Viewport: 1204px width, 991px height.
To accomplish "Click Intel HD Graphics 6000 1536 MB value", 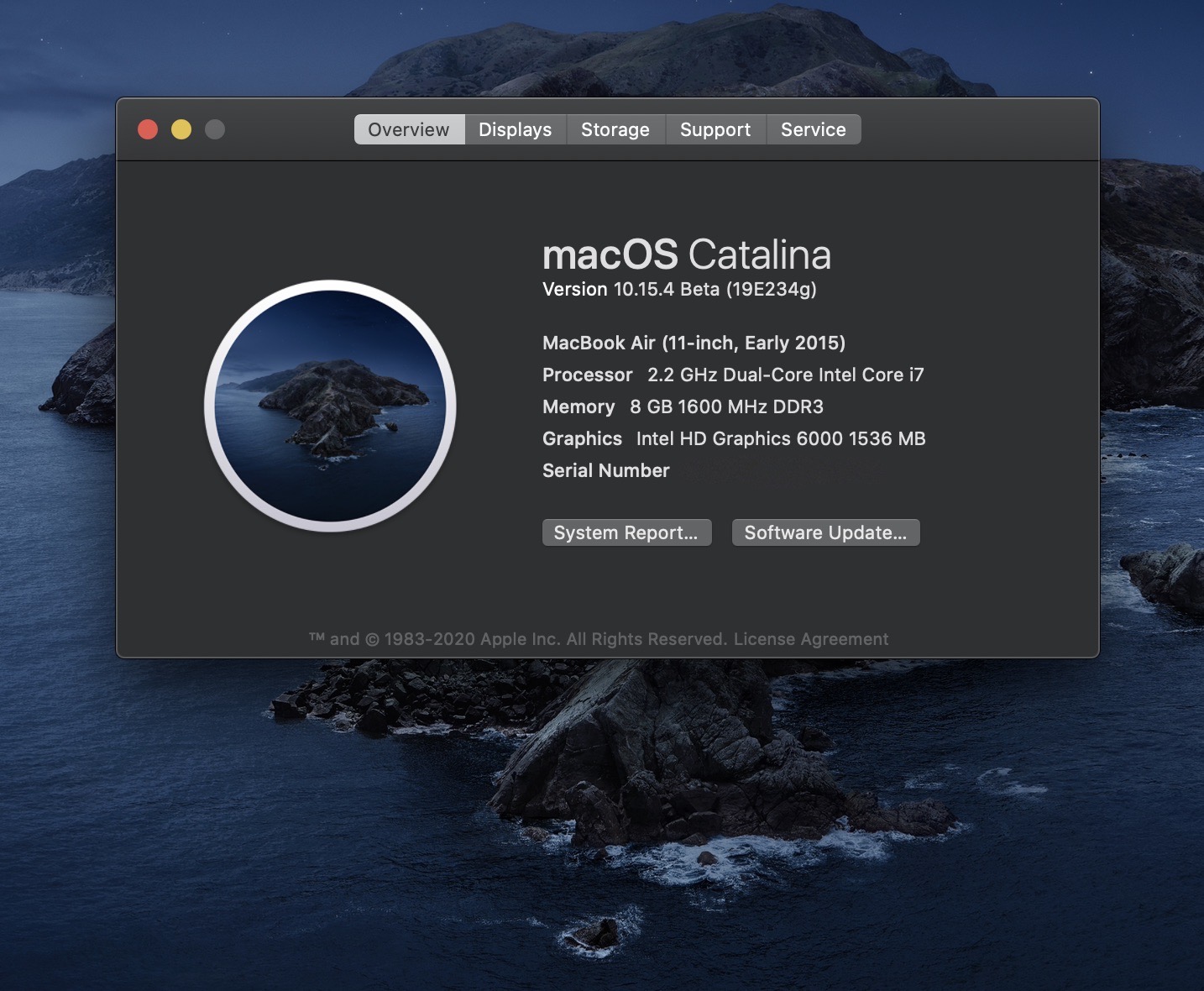I will point(781,438).
